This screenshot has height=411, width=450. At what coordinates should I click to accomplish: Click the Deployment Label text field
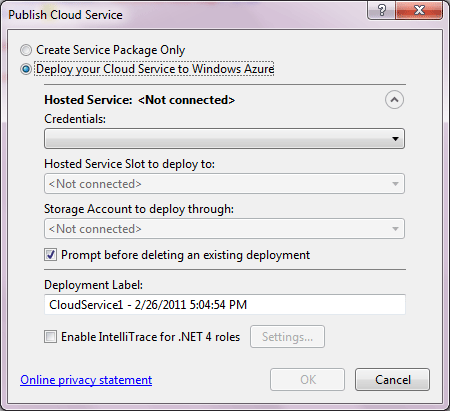225,304
